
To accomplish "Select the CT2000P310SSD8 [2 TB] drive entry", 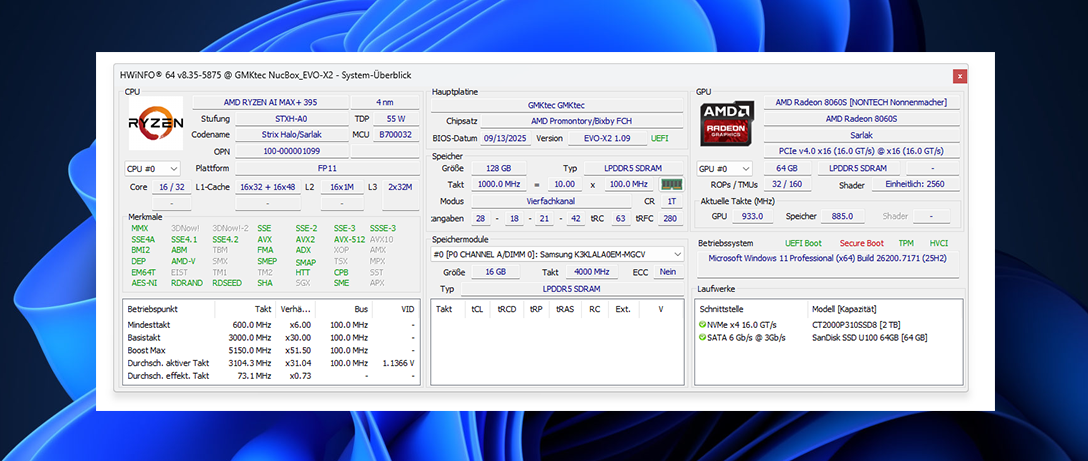I will click(x=854, y=325).
